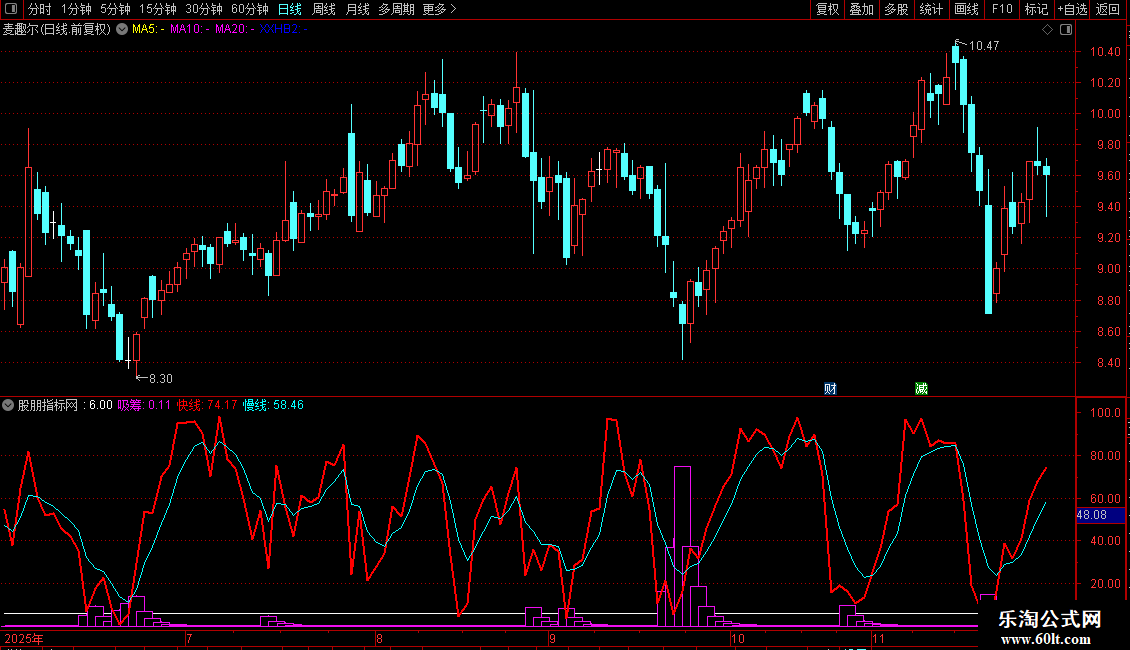Click the 麦趣尔(日线.前复权) chart title
Viewport: 1130px width, 650px height.
click(x=57, y=29)
